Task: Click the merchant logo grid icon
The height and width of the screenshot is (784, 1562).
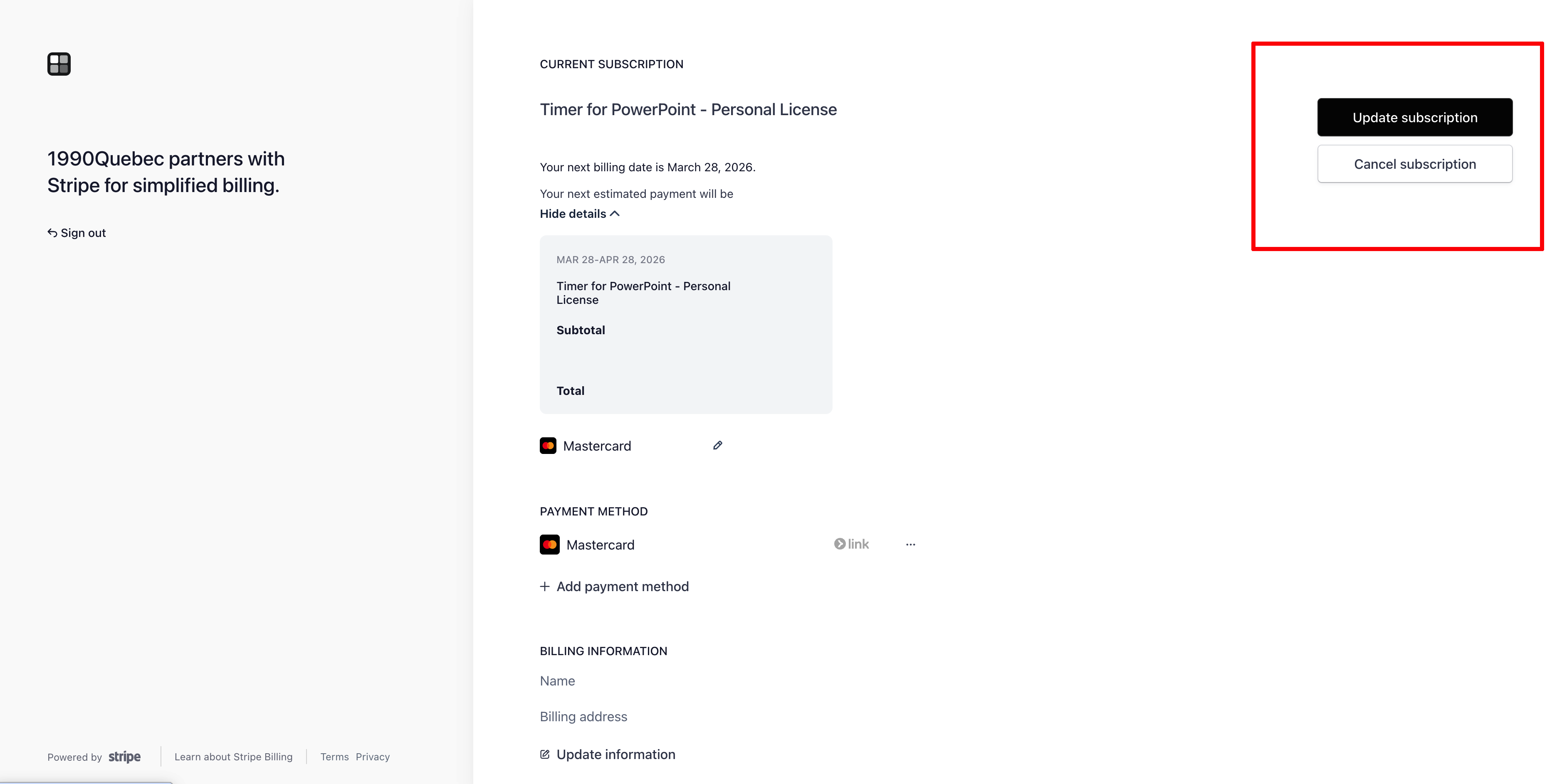Action: pos(58,64)
